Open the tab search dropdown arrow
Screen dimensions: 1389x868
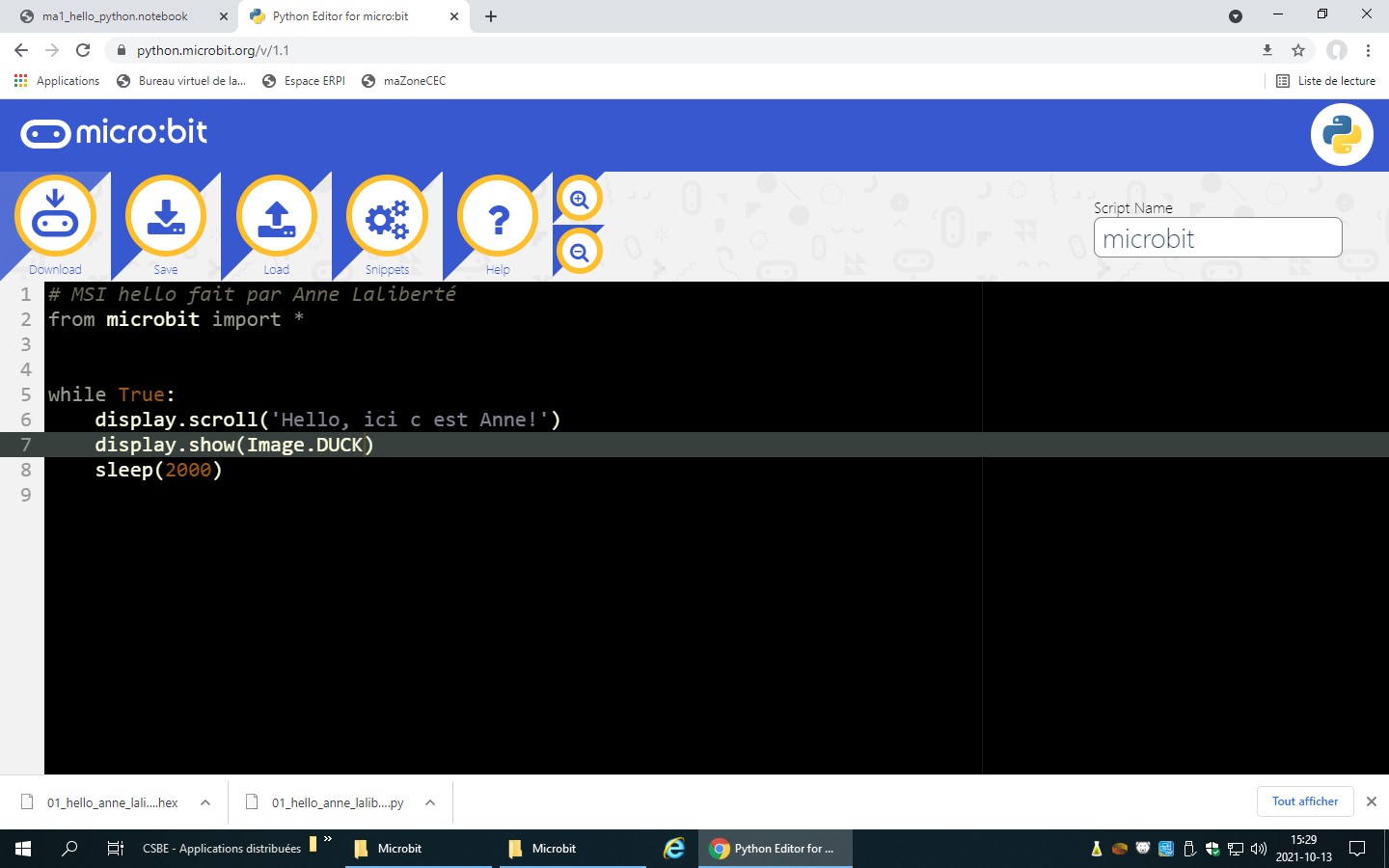pyautogui.click(x=1236, y=16)
